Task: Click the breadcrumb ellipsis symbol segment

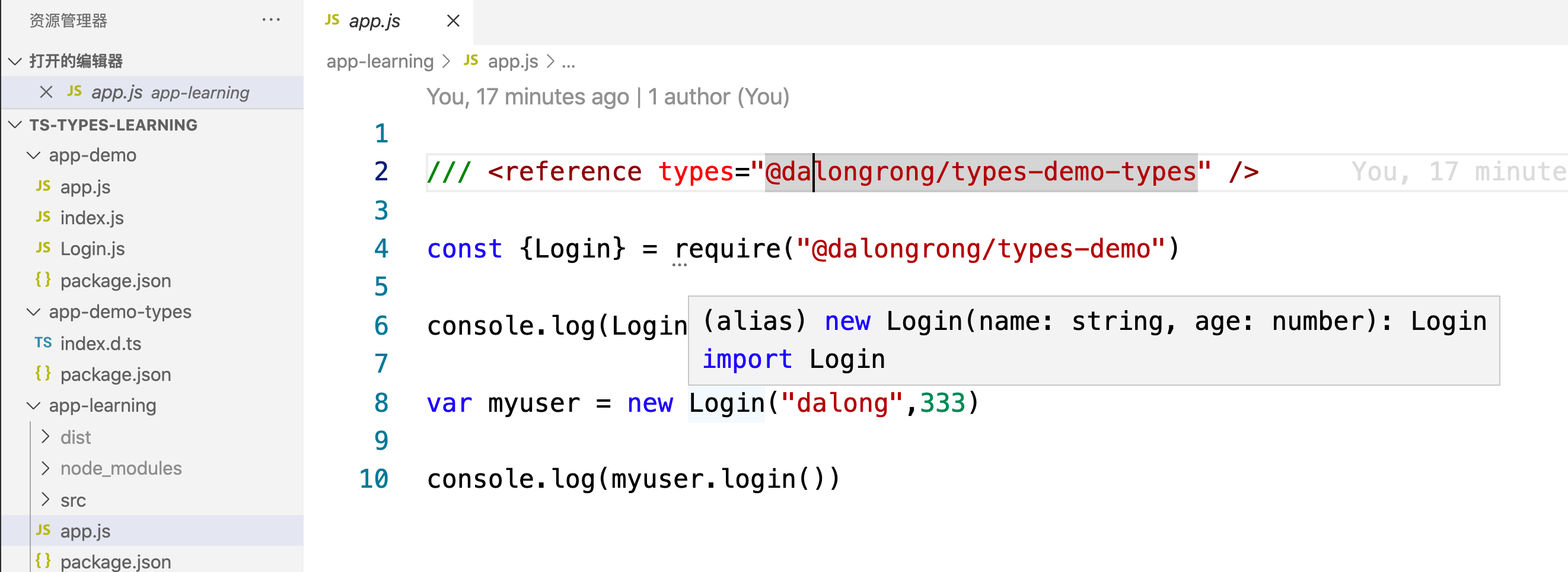Action: point(569,62)
